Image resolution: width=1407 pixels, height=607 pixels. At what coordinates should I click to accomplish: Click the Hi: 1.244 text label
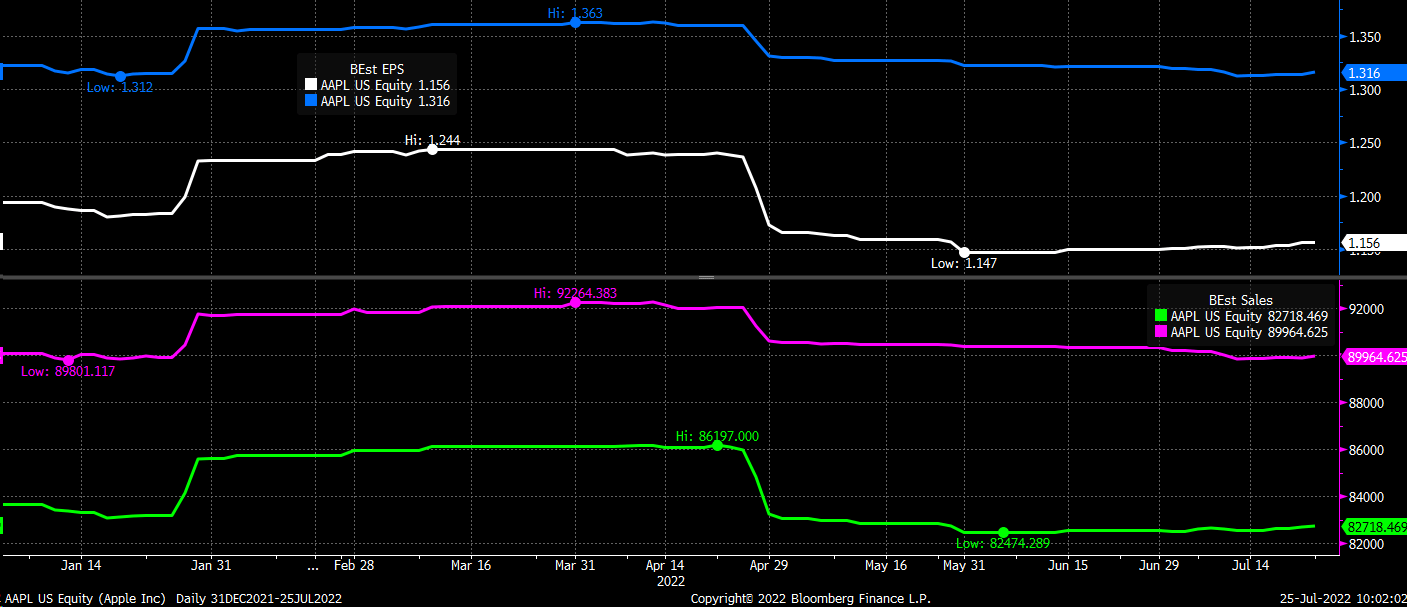coord(432,140)
